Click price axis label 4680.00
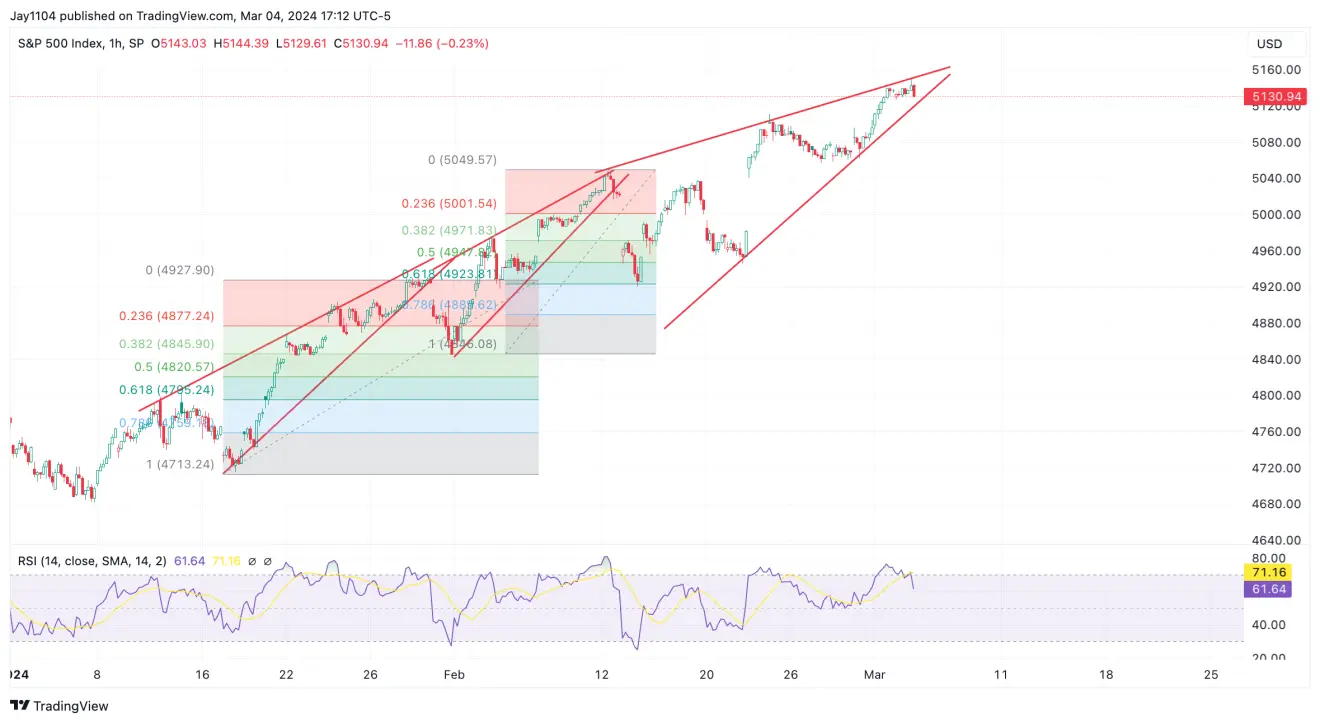Image resolution: width=1320 pixels, height=723 pixels. [1276, 504]
